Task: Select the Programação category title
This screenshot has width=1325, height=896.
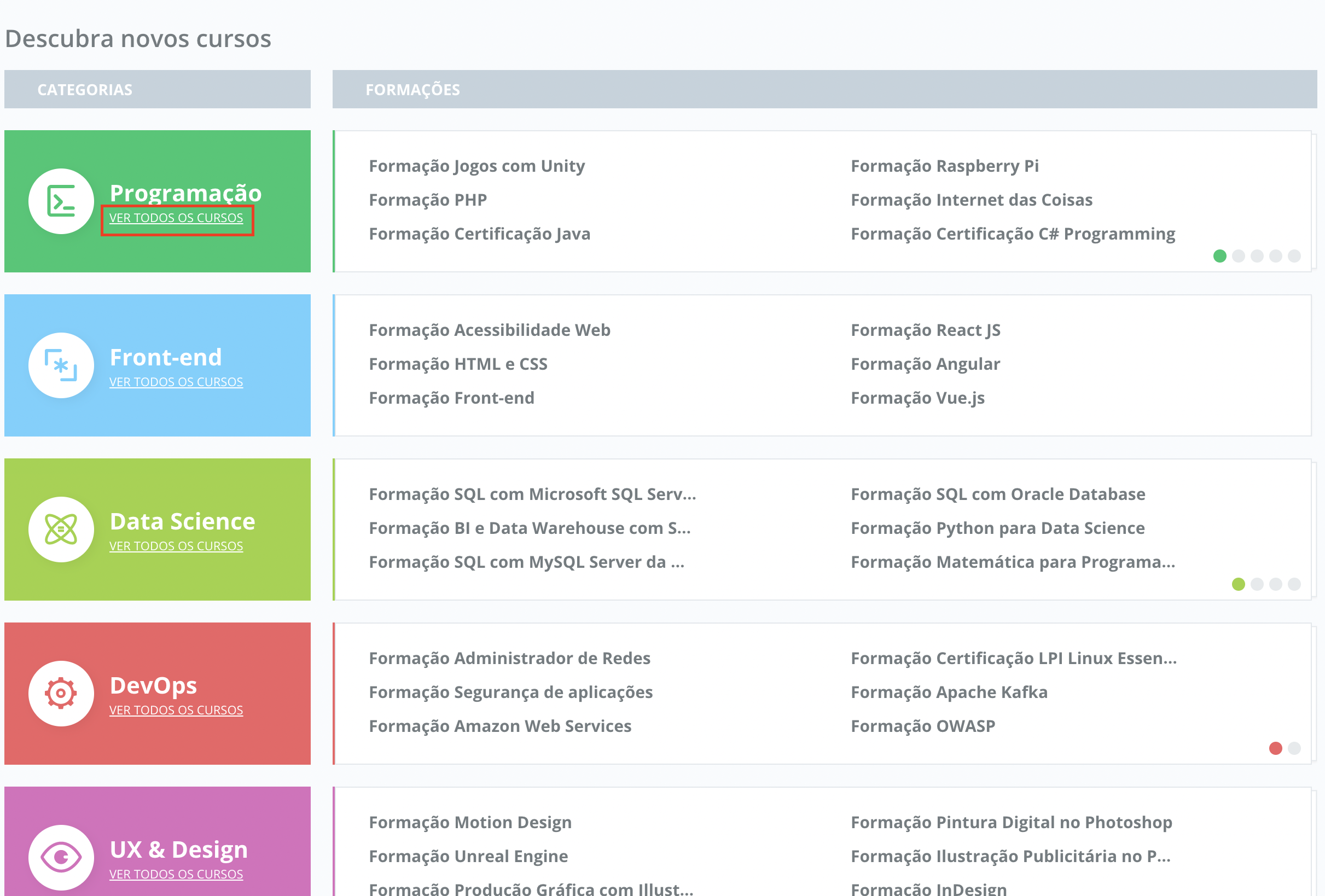Action: click(x=186, y=193)
